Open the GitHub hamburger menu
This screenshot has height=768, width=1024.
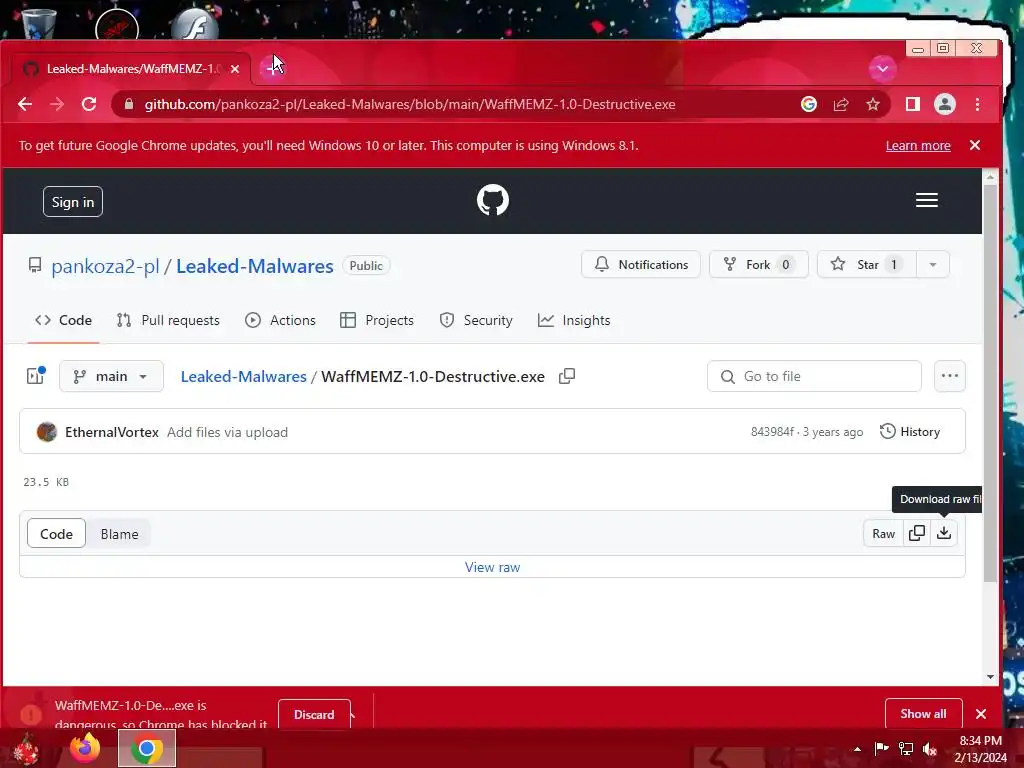click(x=927, y=200)
